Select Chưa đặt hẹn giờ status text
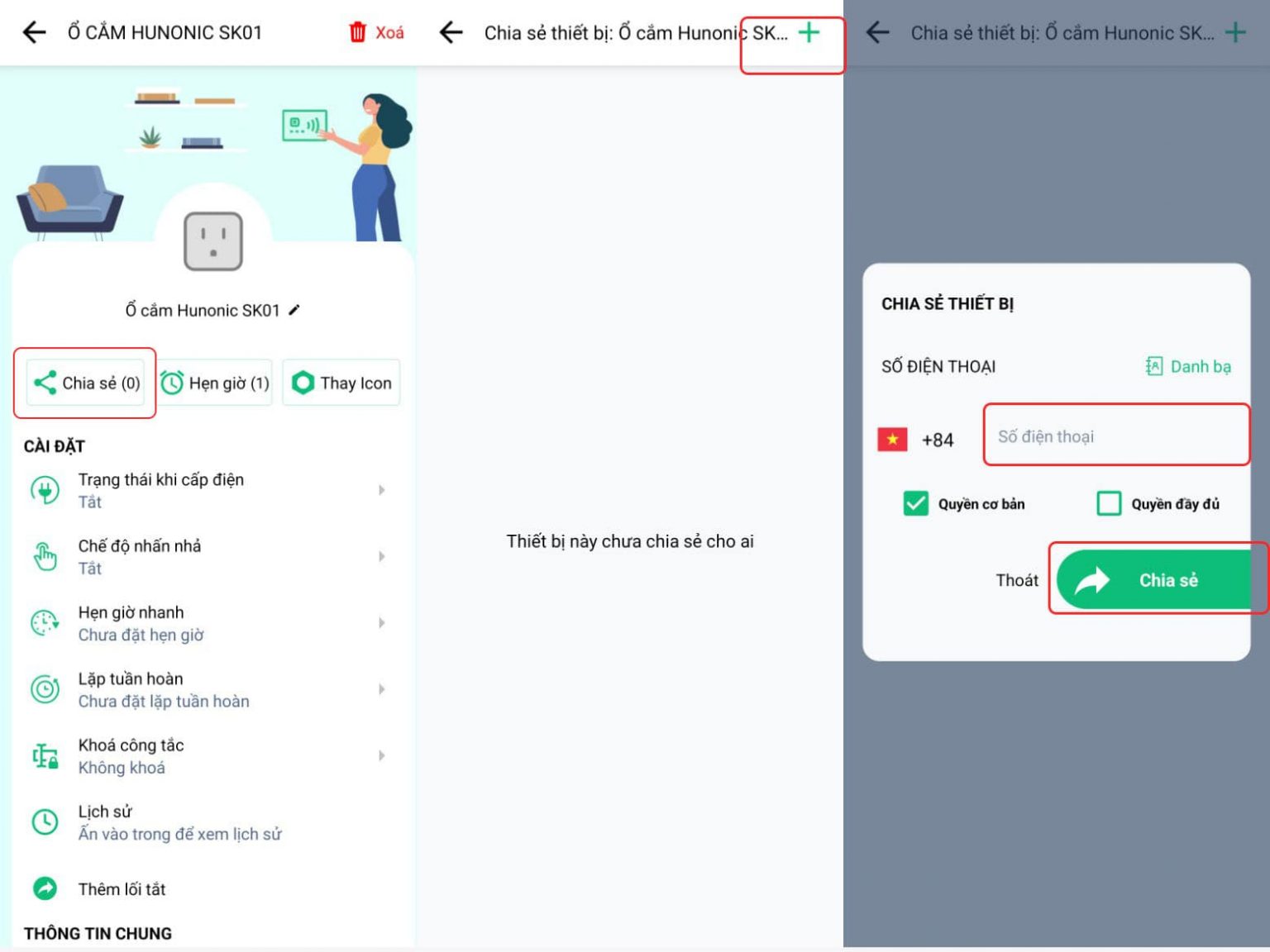 pos(141,635)
